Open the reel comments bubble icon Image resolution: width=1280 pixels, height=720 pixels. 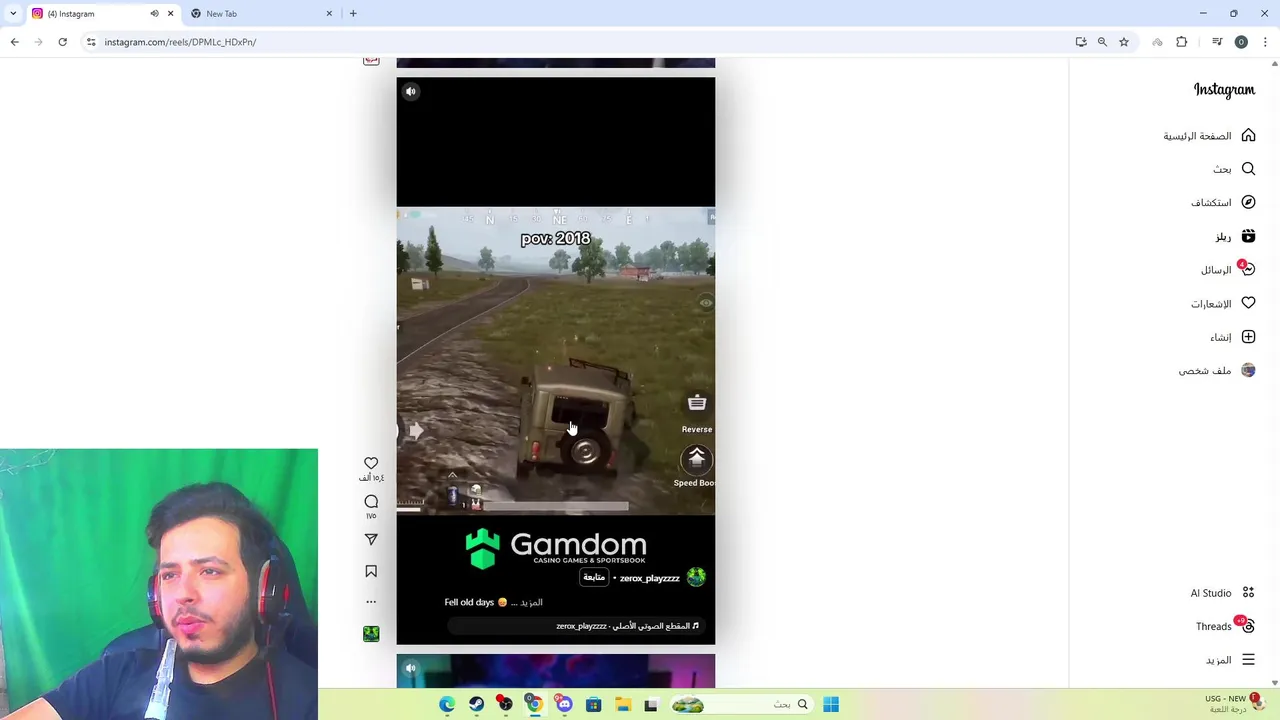[371, 502]
